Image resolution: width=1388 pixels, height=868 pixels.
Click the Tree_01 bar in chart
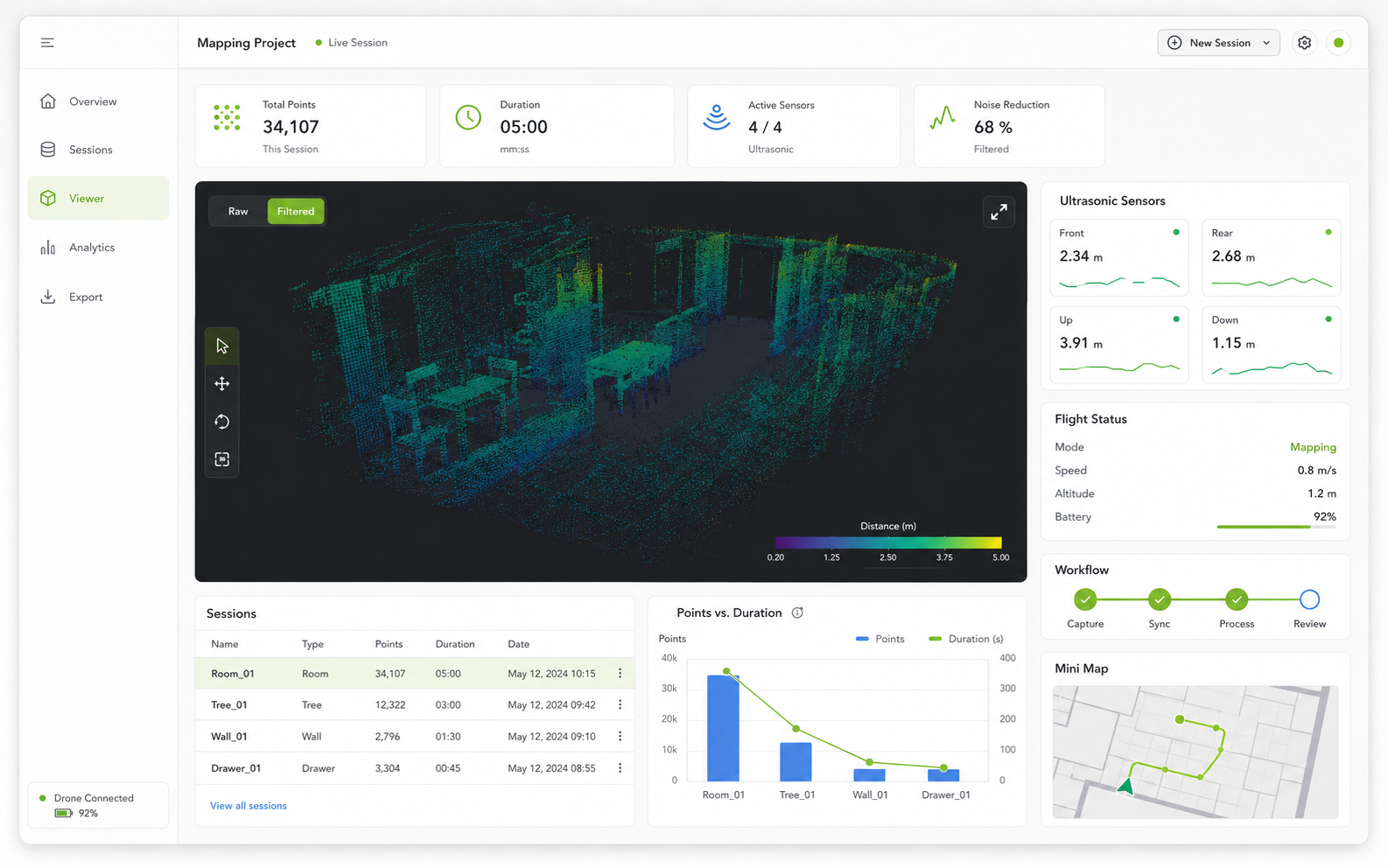796,761
